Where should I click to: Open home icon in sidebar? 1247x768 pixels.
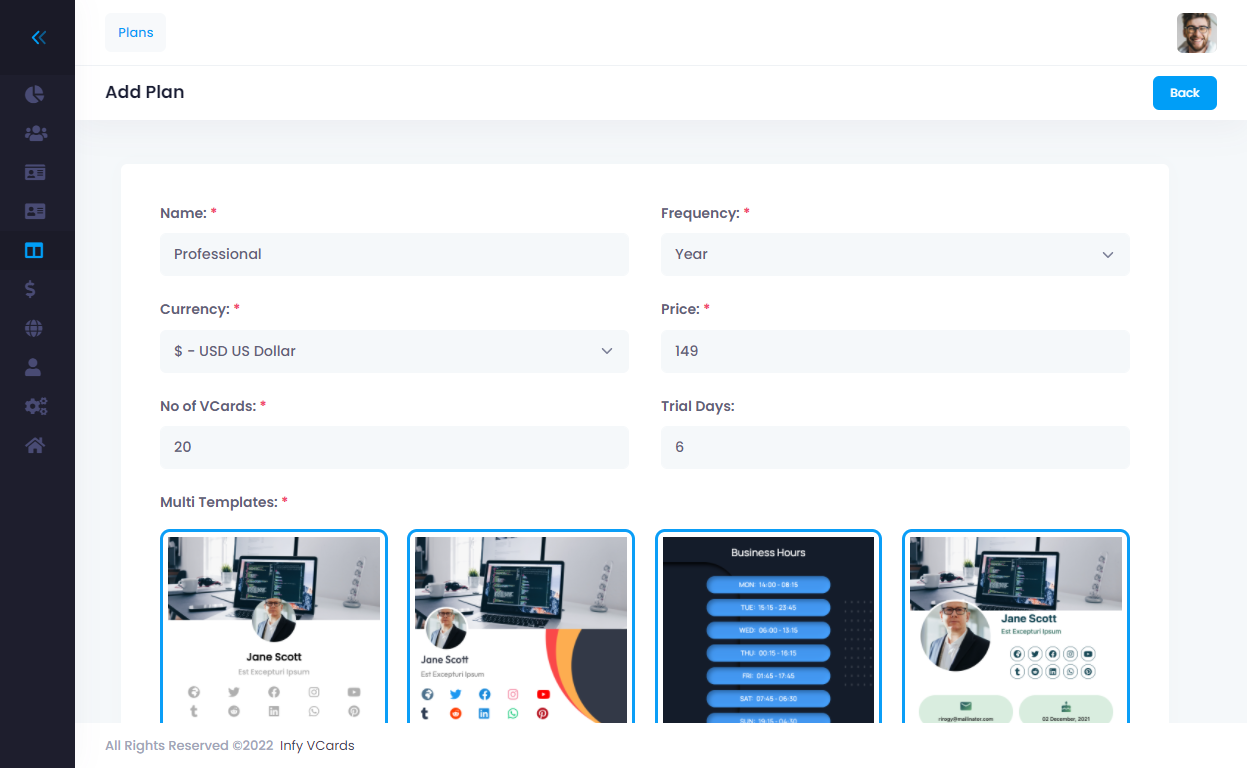tap(35, 445)
